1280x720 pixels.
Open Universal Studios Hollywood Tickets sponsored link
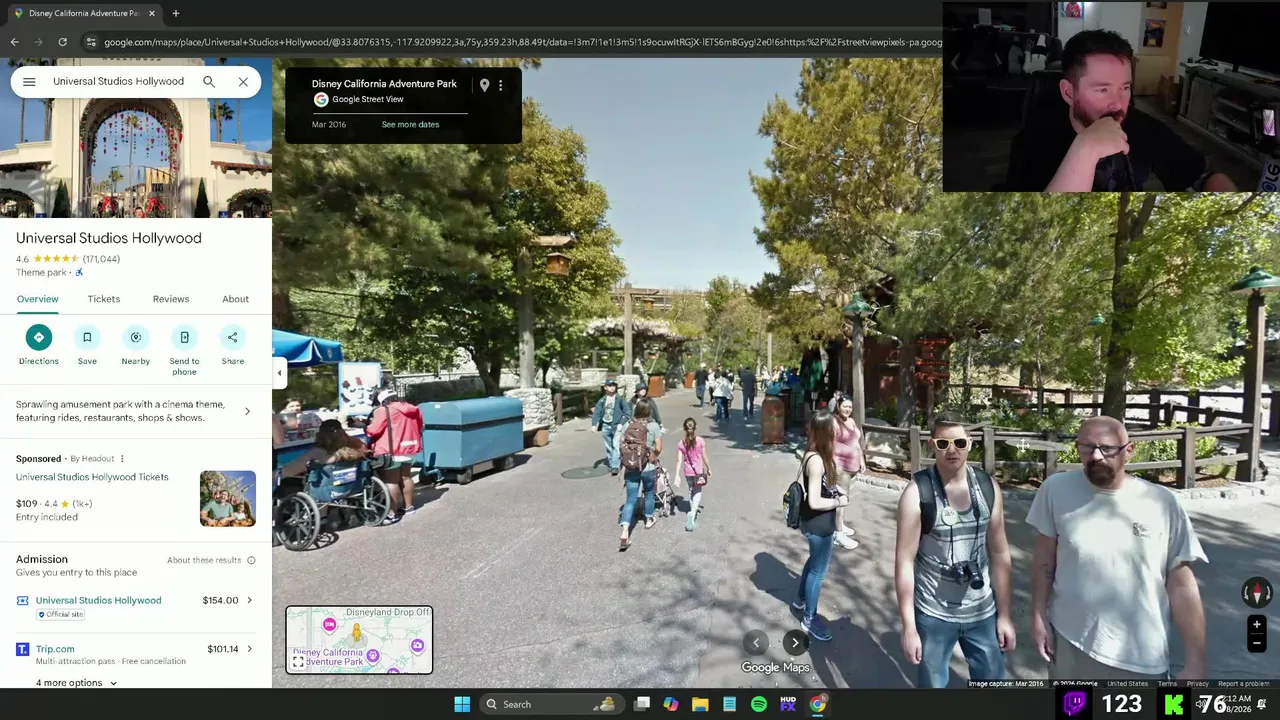click(92, 477)
